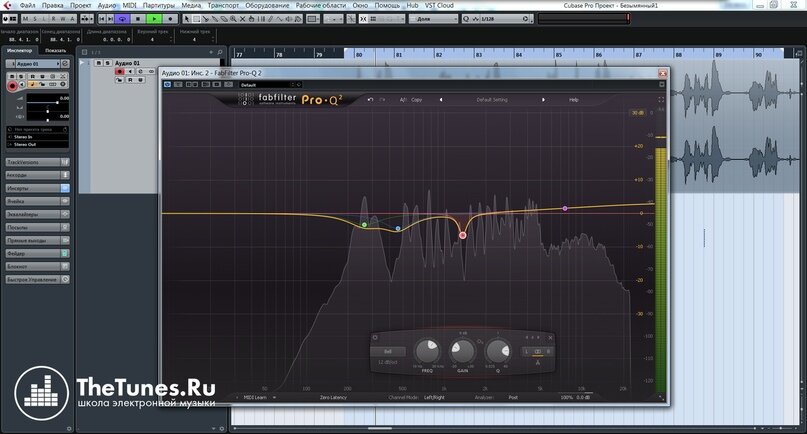Select the Object Selection arrow tool
This screenshot has height=434, width=807.
click(x=187, y=19)
